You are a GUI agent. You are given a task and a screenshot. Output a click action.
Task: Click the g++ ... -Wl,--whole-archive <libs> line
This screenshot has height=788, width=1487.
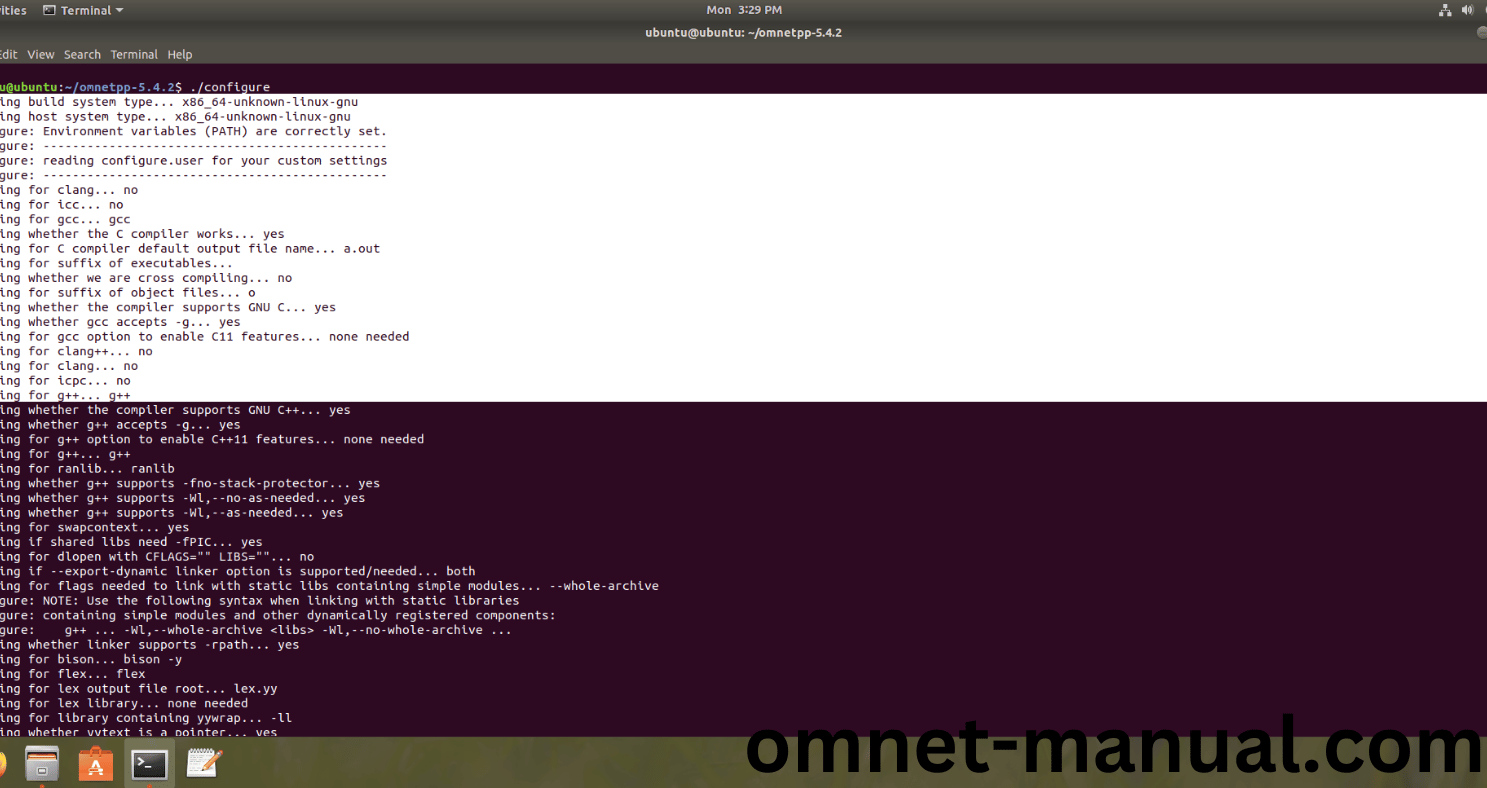256,630
